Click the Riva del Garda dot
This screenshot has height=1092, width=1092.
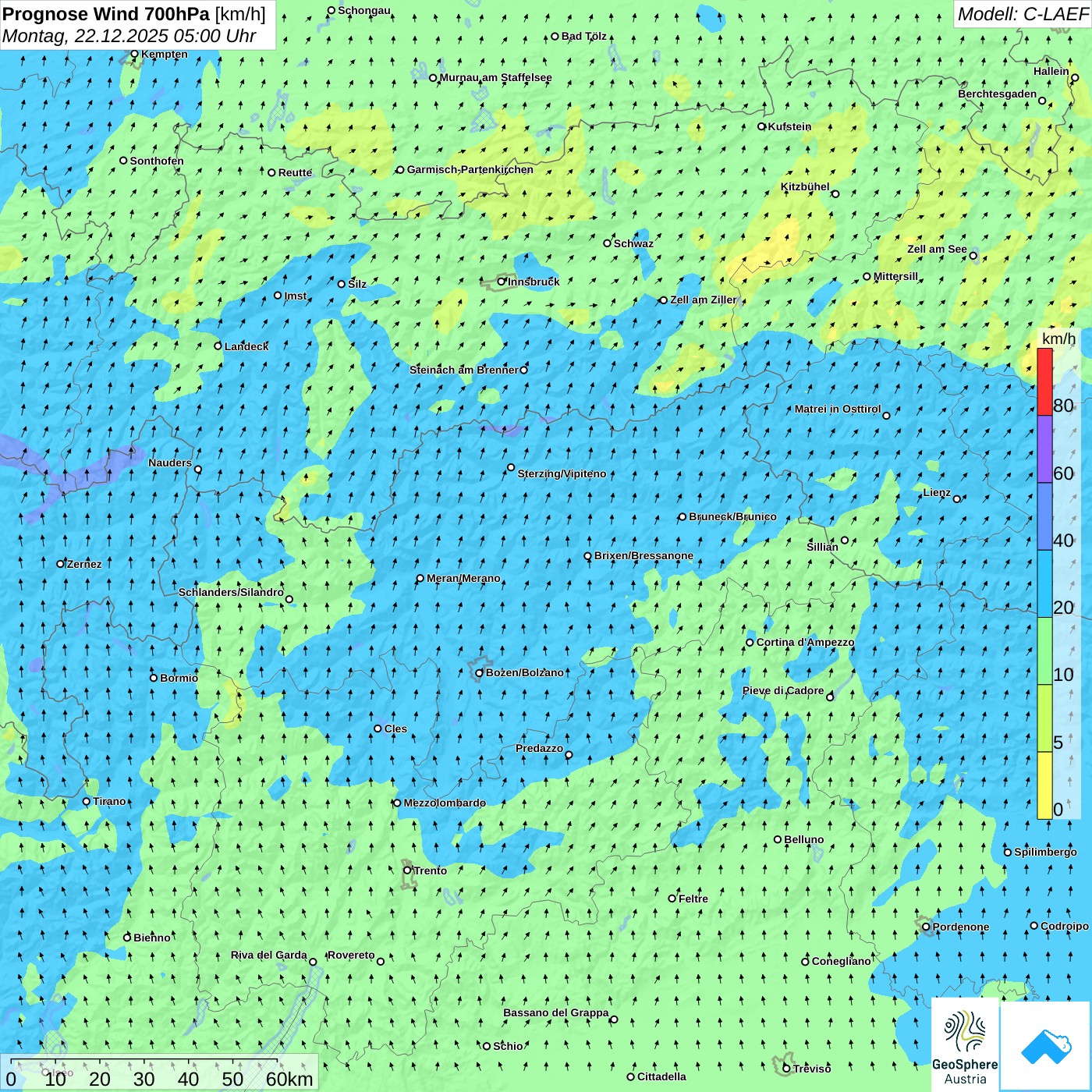coord(313,962)
